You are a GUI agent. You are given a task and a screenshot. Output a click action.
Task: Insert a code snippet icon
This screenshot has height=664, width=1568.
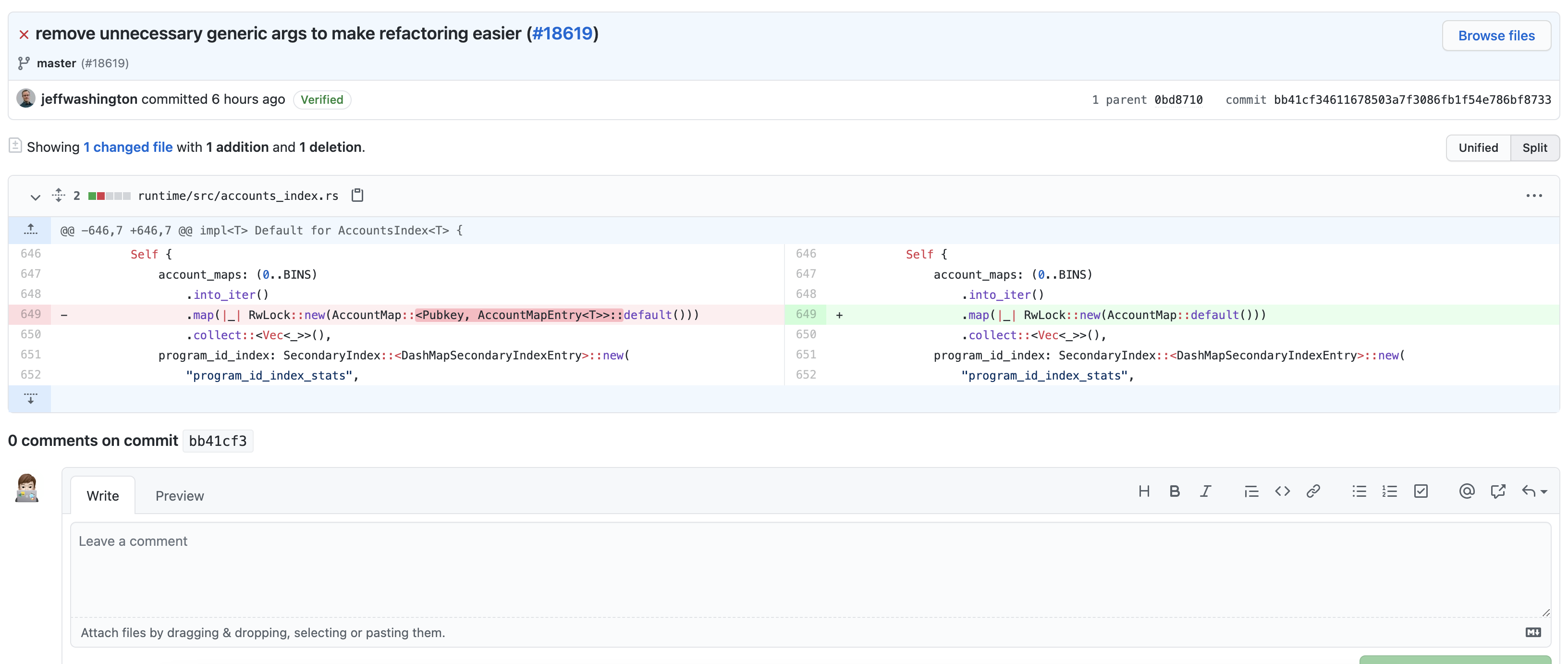(1282, 491)
